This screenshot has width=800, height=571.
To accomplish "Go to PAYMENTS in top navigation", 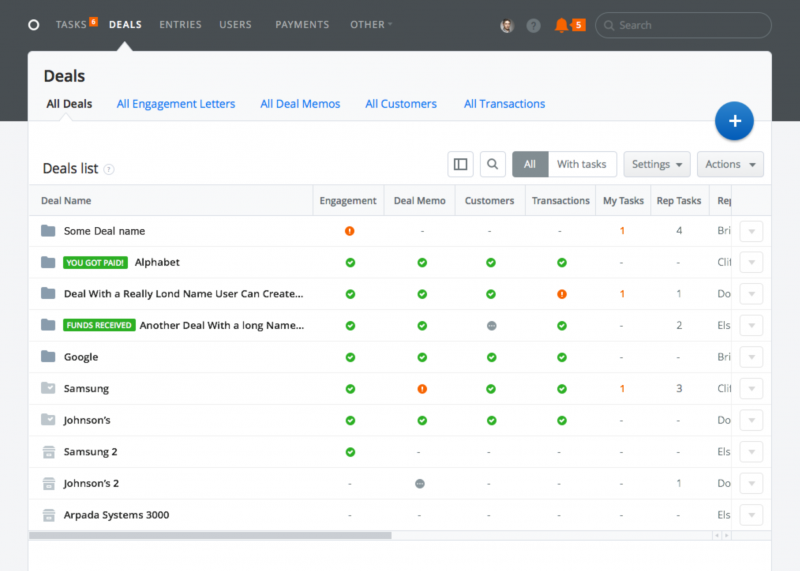I will (302, 24).
